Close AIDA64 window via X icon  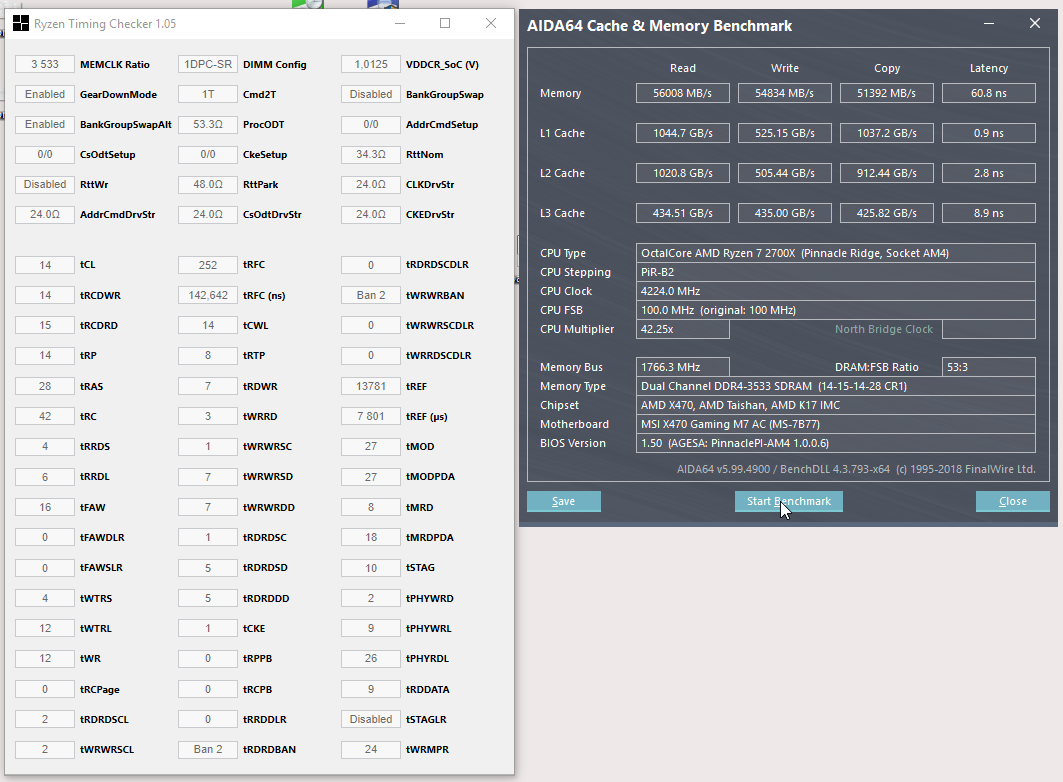point(1035,24)
